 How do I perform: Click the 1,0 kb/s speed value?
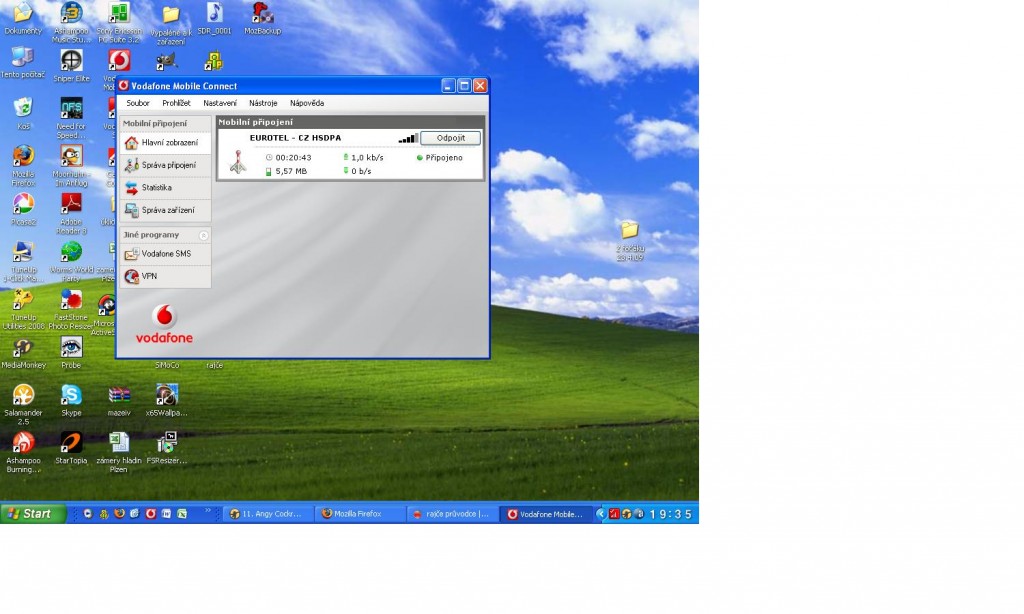coord(367,157)
